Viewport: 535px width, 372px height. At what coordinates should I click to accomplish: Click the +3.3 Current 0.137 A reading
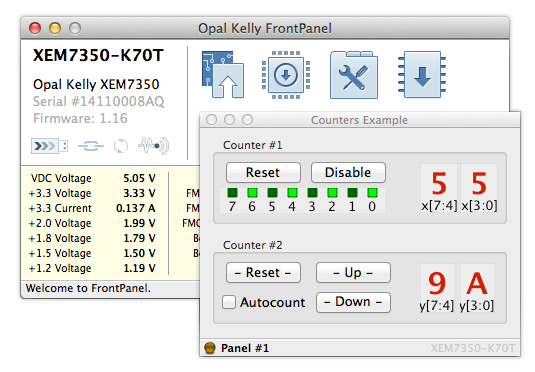pos(92,208)
